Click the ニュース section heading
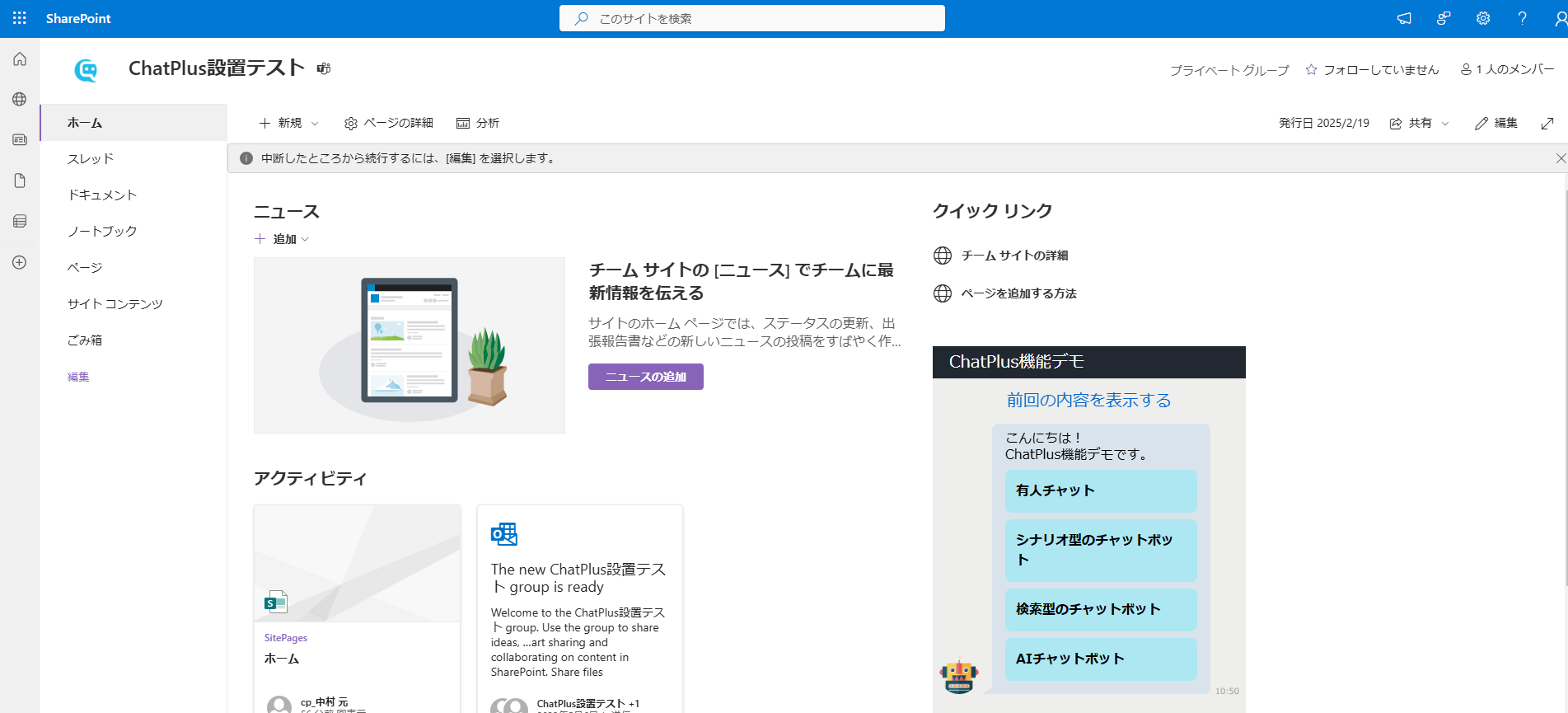1568x713 pixels. [x=287, y=212]
